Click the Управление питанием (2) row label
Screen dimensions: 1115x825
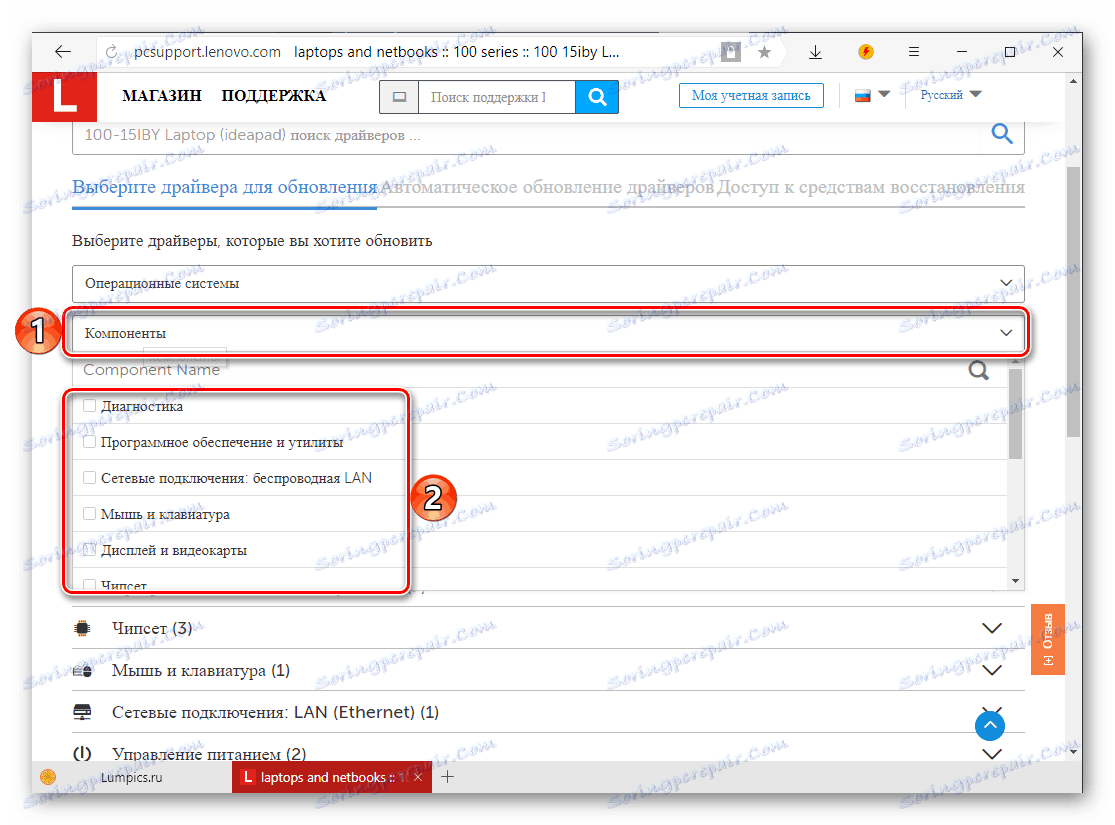point(209,754)
